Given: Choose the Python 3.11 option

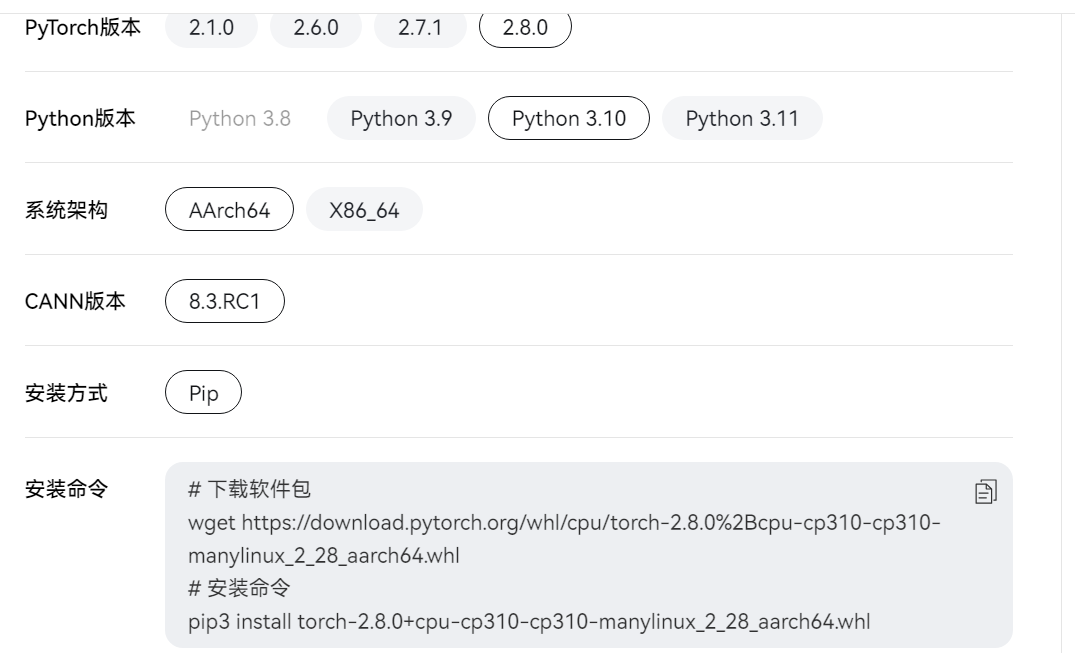Looking at the screenshot, I should [742, 118].
